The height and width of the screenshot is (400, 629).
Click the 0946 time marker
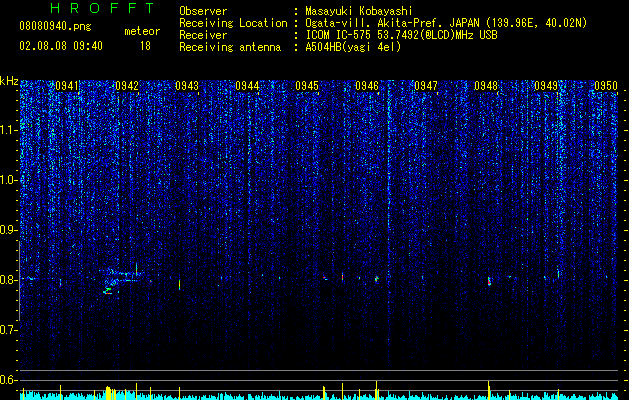pos(367,86)
